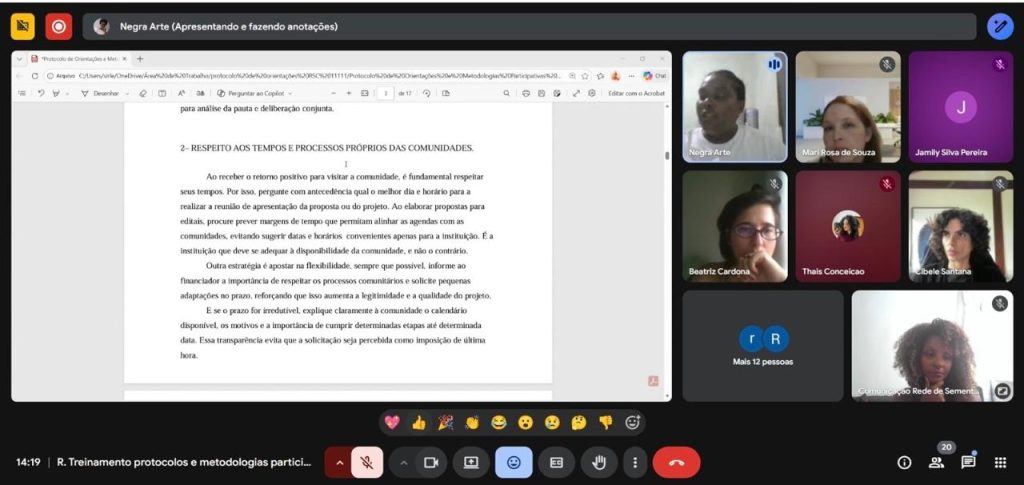Click the red recording indicator icon
This screenshot has width=1024, height=485.
(x=58, y=27)
